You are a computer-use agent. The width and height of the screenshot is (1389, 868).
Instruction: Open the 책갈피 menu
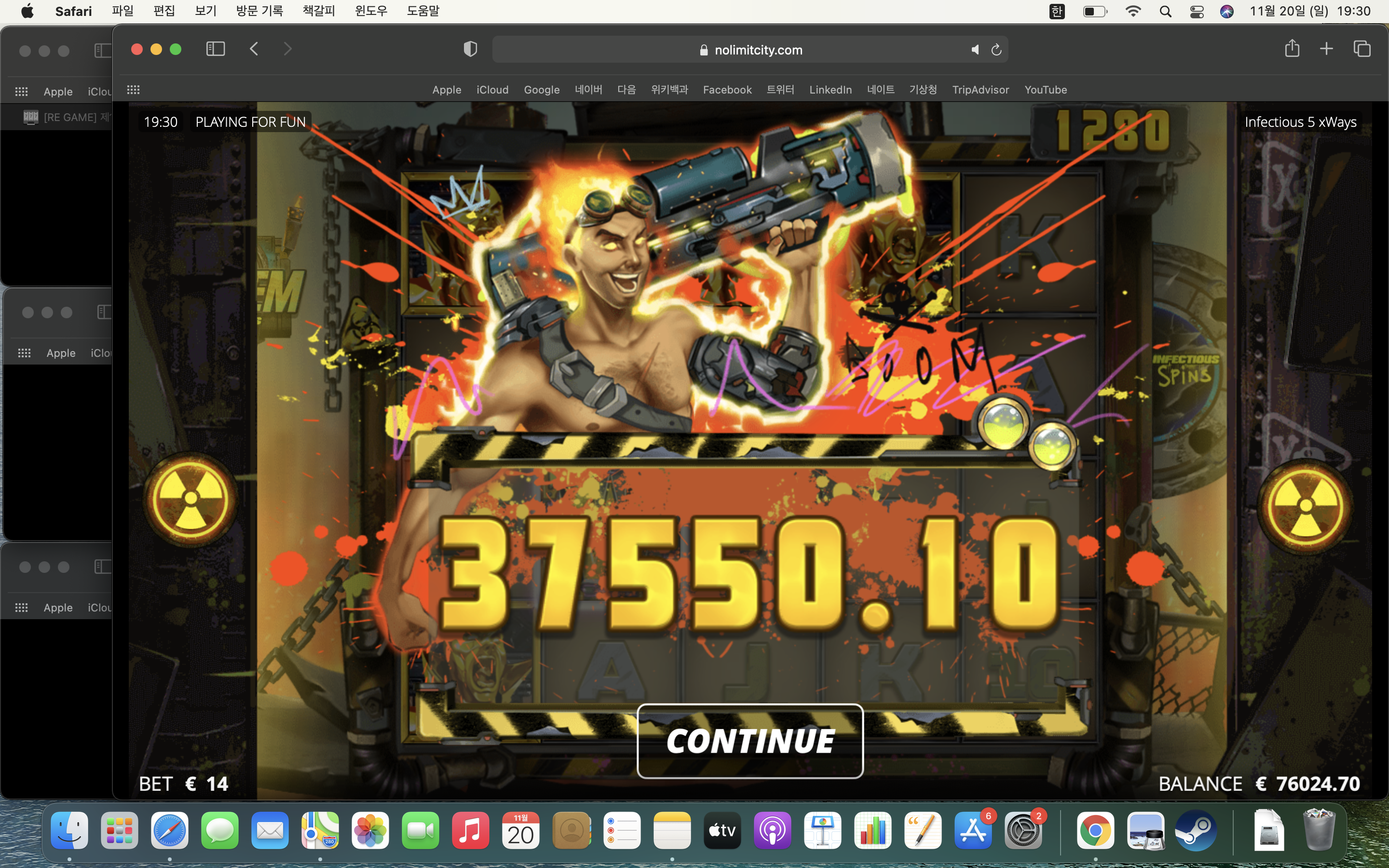point(319,11)
